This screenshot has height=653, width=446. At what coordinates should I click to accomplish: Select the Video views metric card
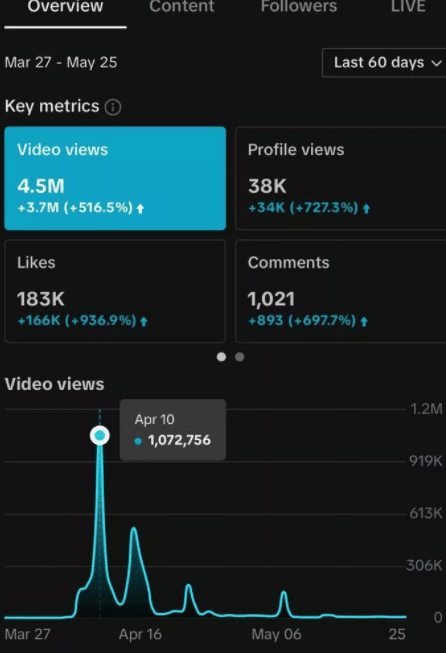point(115,178)
